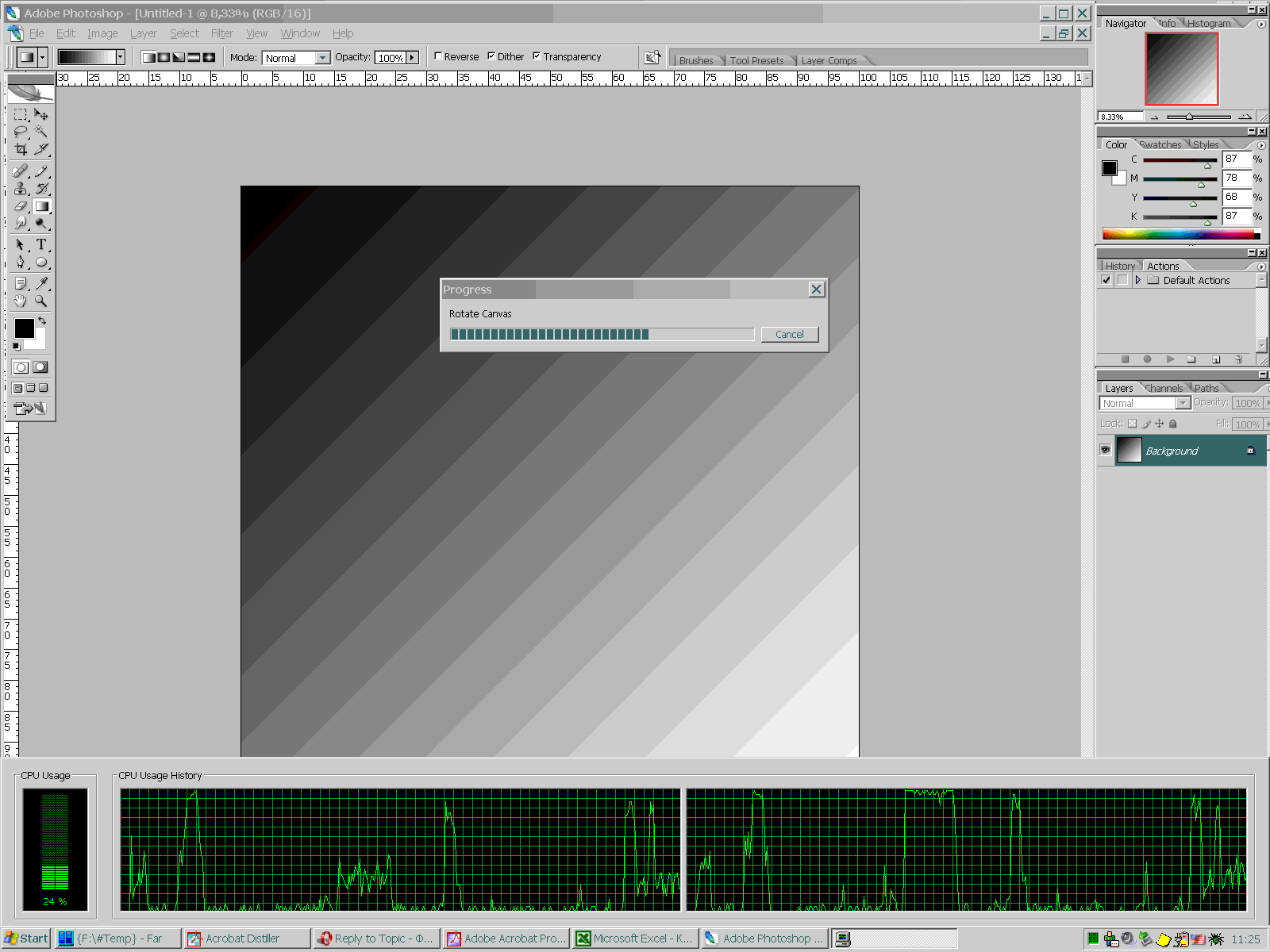This screenshot has height=952, width=1270.
Task: Select the Healing Brush tool
Action: point(21,171)
